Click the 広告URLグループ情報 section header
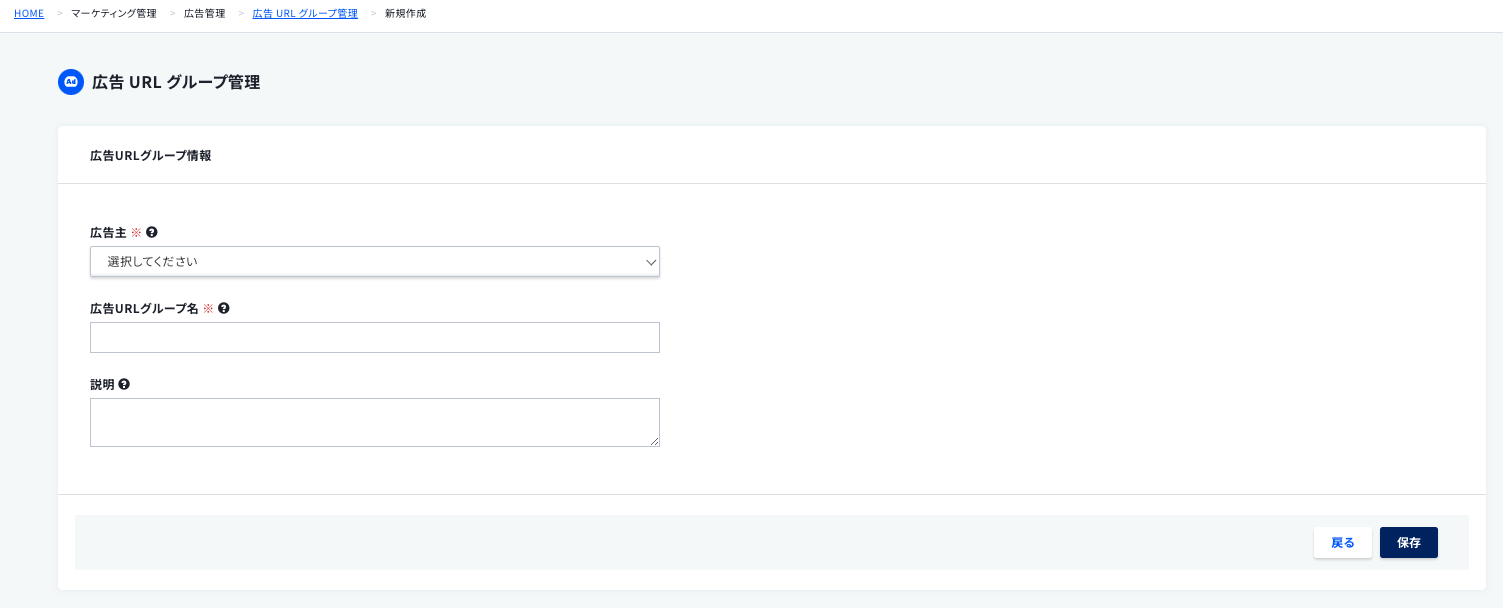The image size is (1503, 608). pos(150,155)
